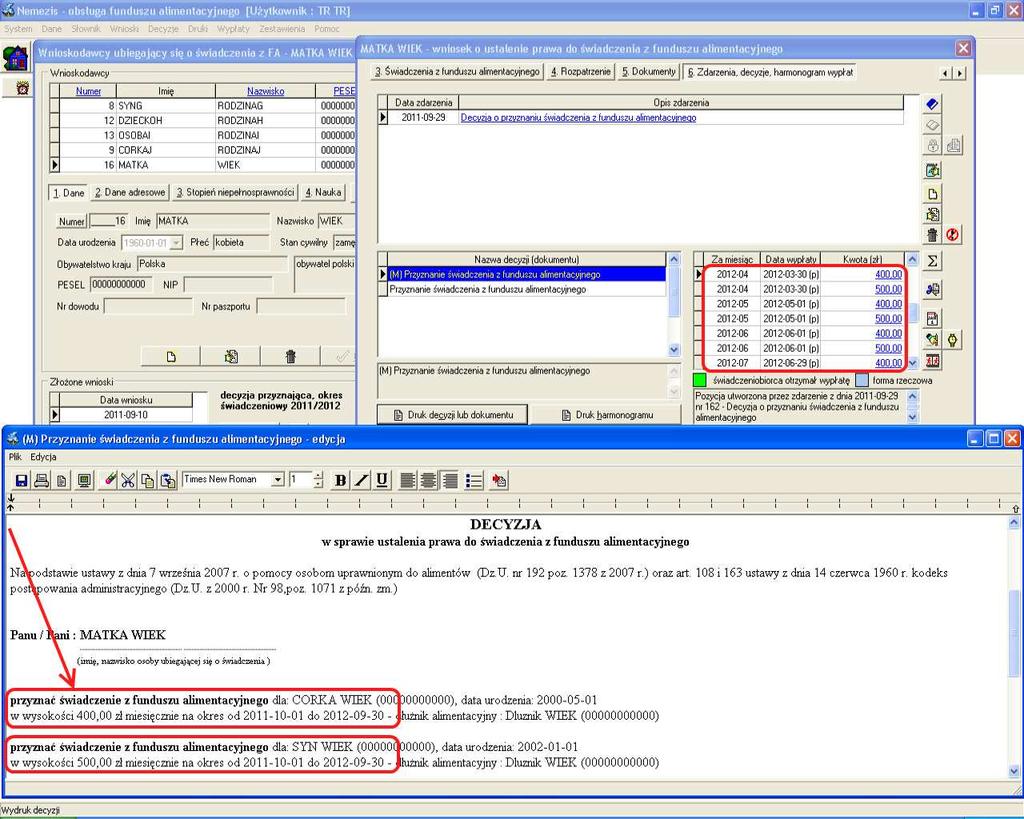This screenshot has height=819, width=1024.
Task: Click the page icon next to the printer
Action: (x=62, y=481)
